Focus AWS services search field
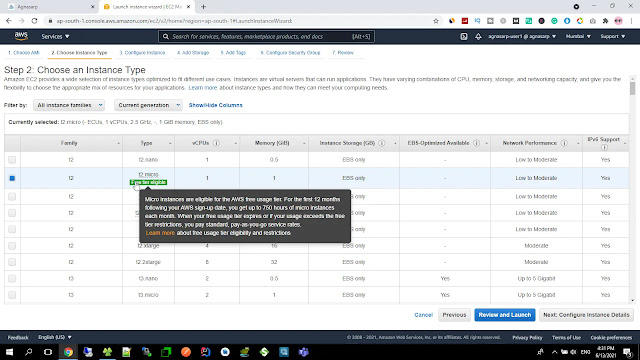This screenshot has width=640, height=360. (266, 37)
